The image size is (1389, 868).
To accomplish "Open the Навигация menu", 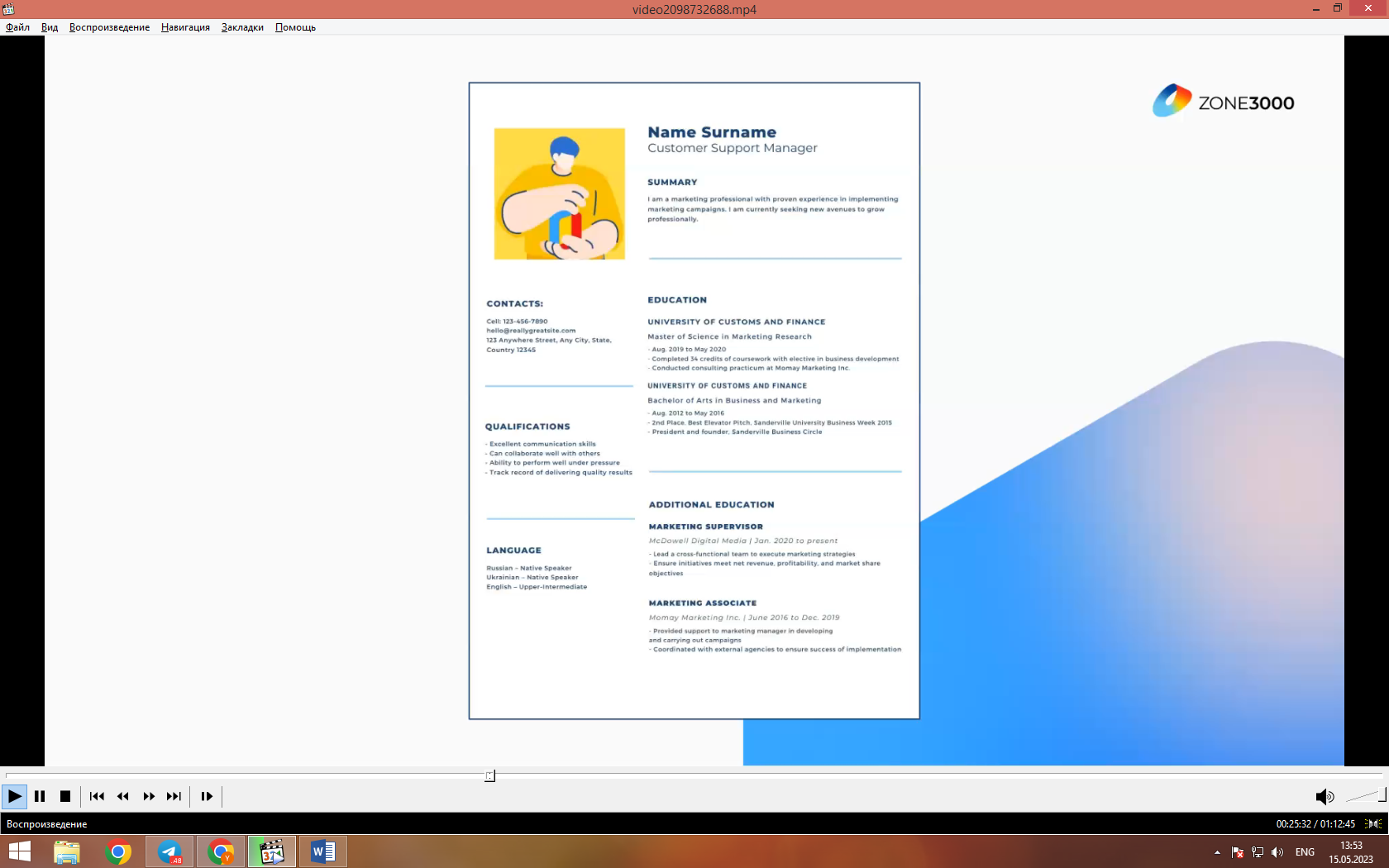I will 185,27.
